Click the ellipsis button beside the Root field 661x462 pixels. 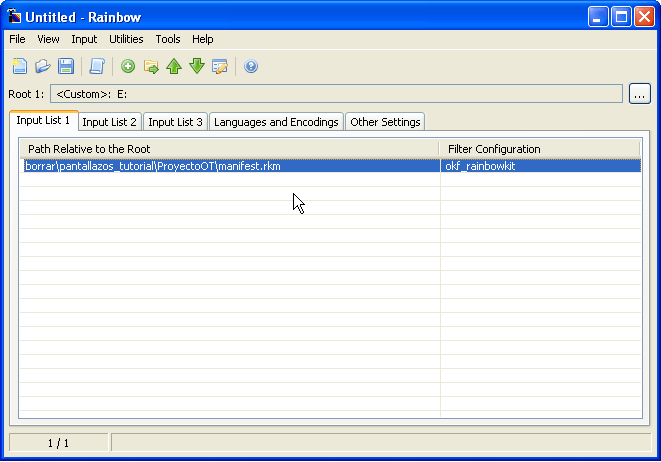point(640,94)
